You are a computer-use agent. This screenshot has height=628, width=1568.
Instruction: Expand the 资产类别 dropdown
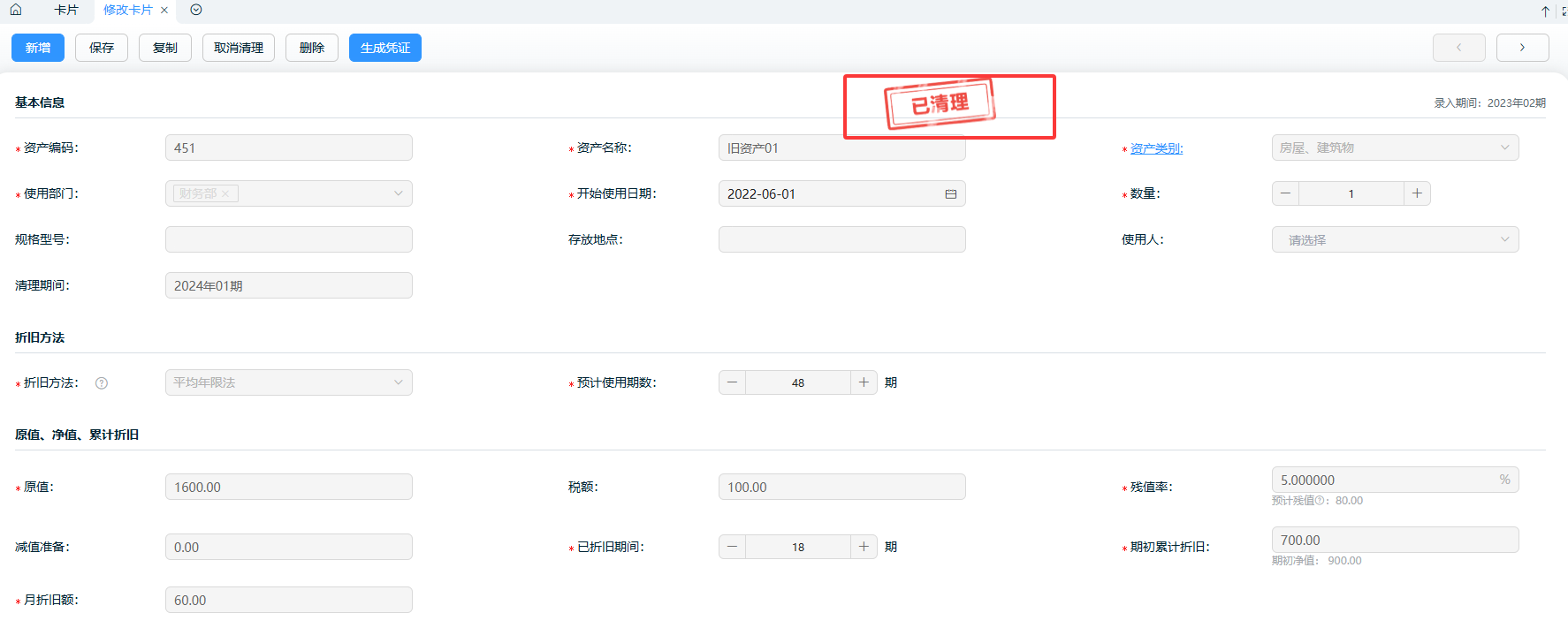point(1504,148)
